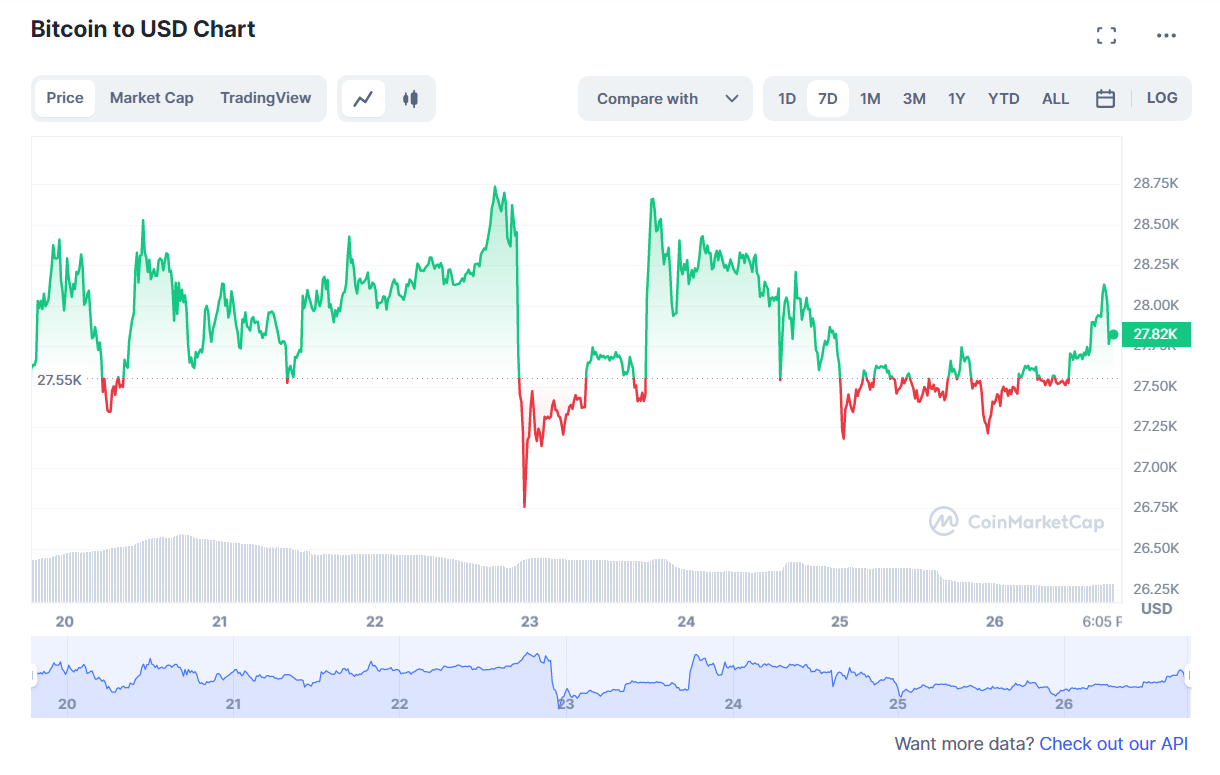Open the Check out our API link
This screenshot has width=1220, height=775.
pyautogui.click(x=1114, y=744)
